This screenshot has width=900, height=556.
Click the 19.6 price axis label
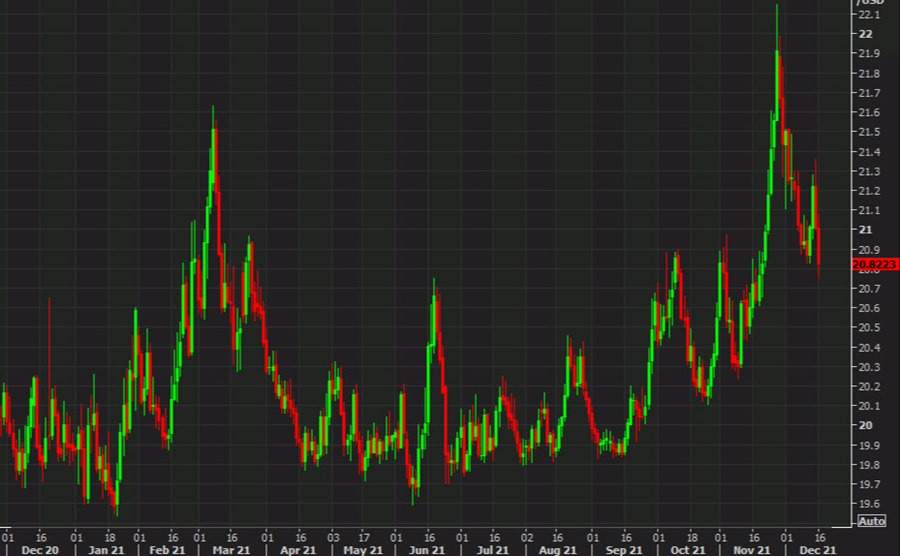tap(869, 504)
